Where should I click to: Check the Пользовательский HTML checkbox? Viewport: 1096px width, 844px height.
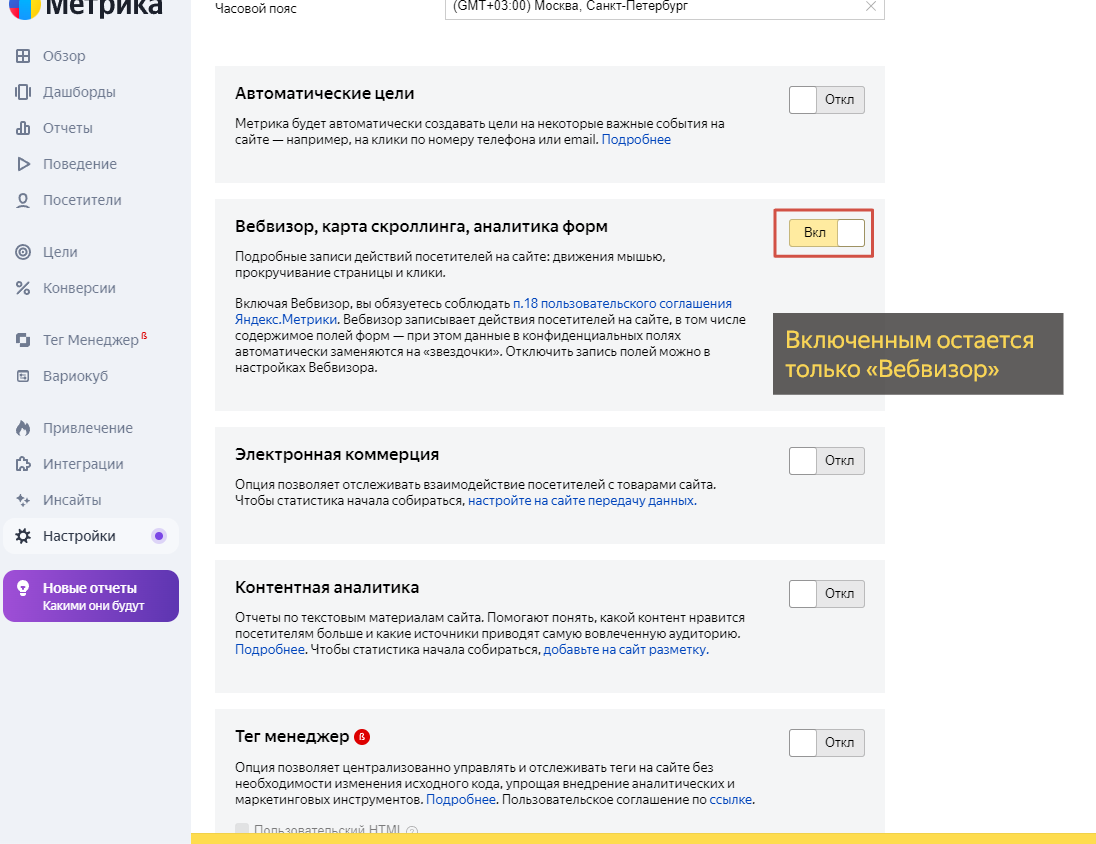point(242,830)
